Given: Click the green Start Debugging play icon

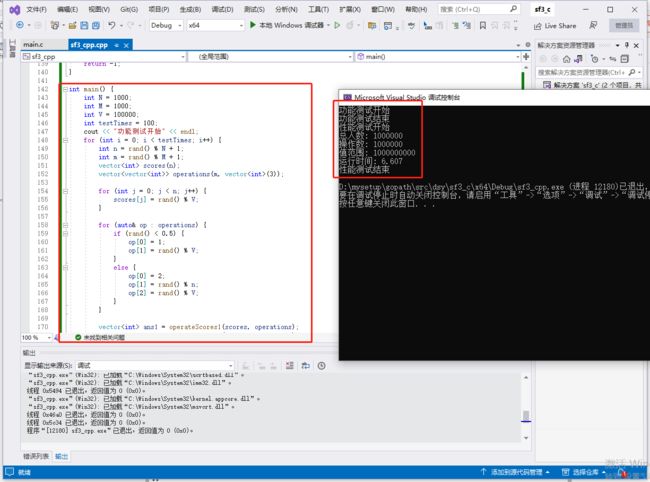Looking at the screenshot, I should [252, 25].
